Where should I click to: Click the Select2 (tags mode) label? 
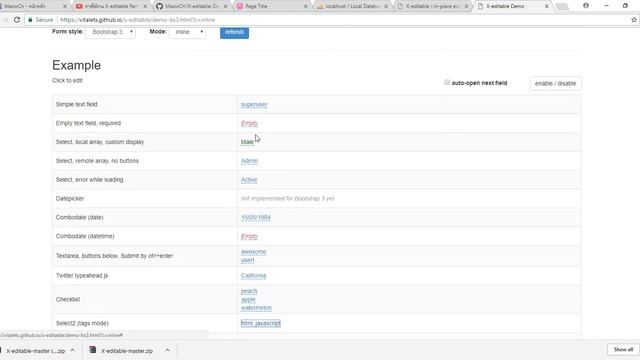pyautogui.click(x=82, y=323)
